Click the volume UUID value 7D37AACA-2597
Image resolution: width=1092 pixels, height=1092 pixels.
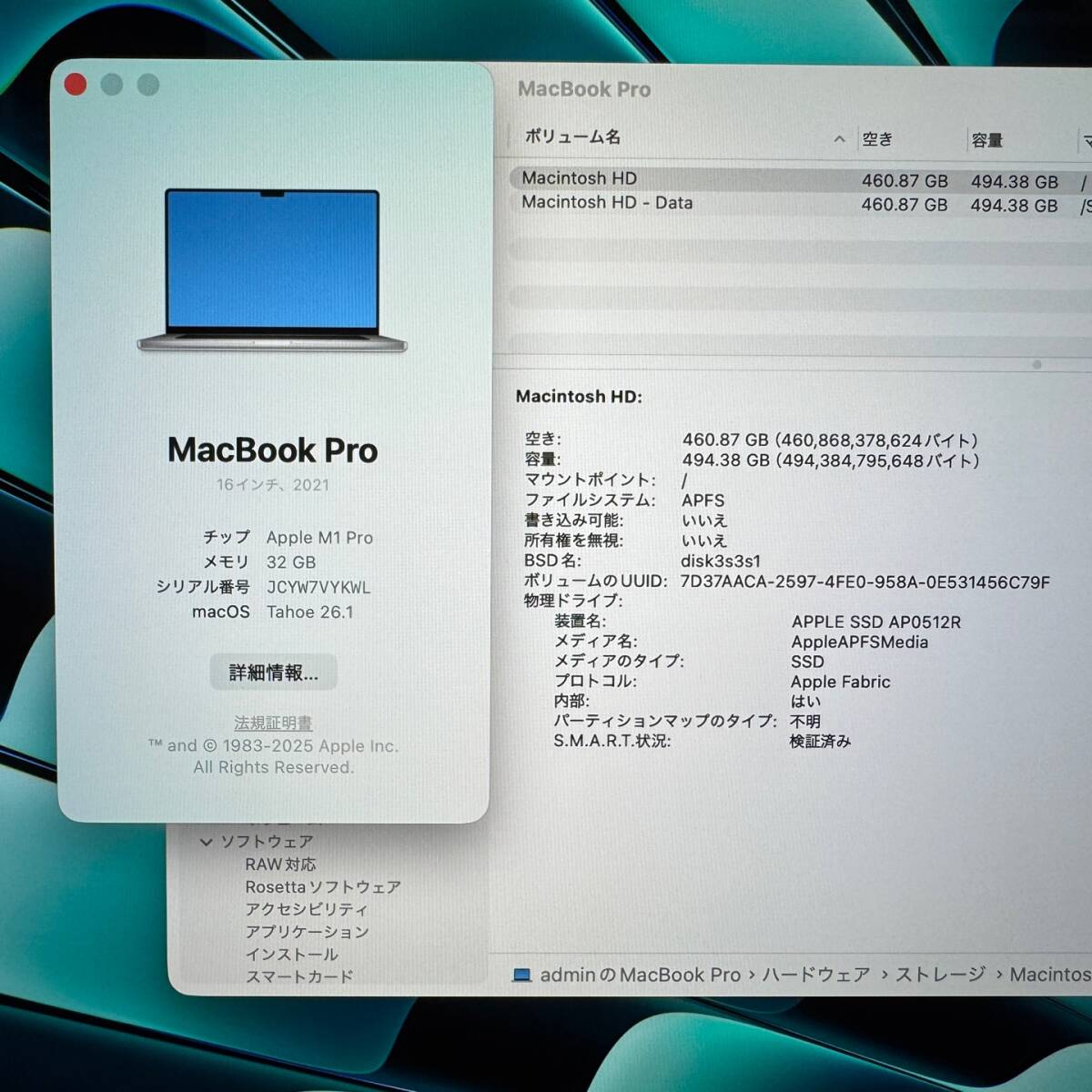865,581
